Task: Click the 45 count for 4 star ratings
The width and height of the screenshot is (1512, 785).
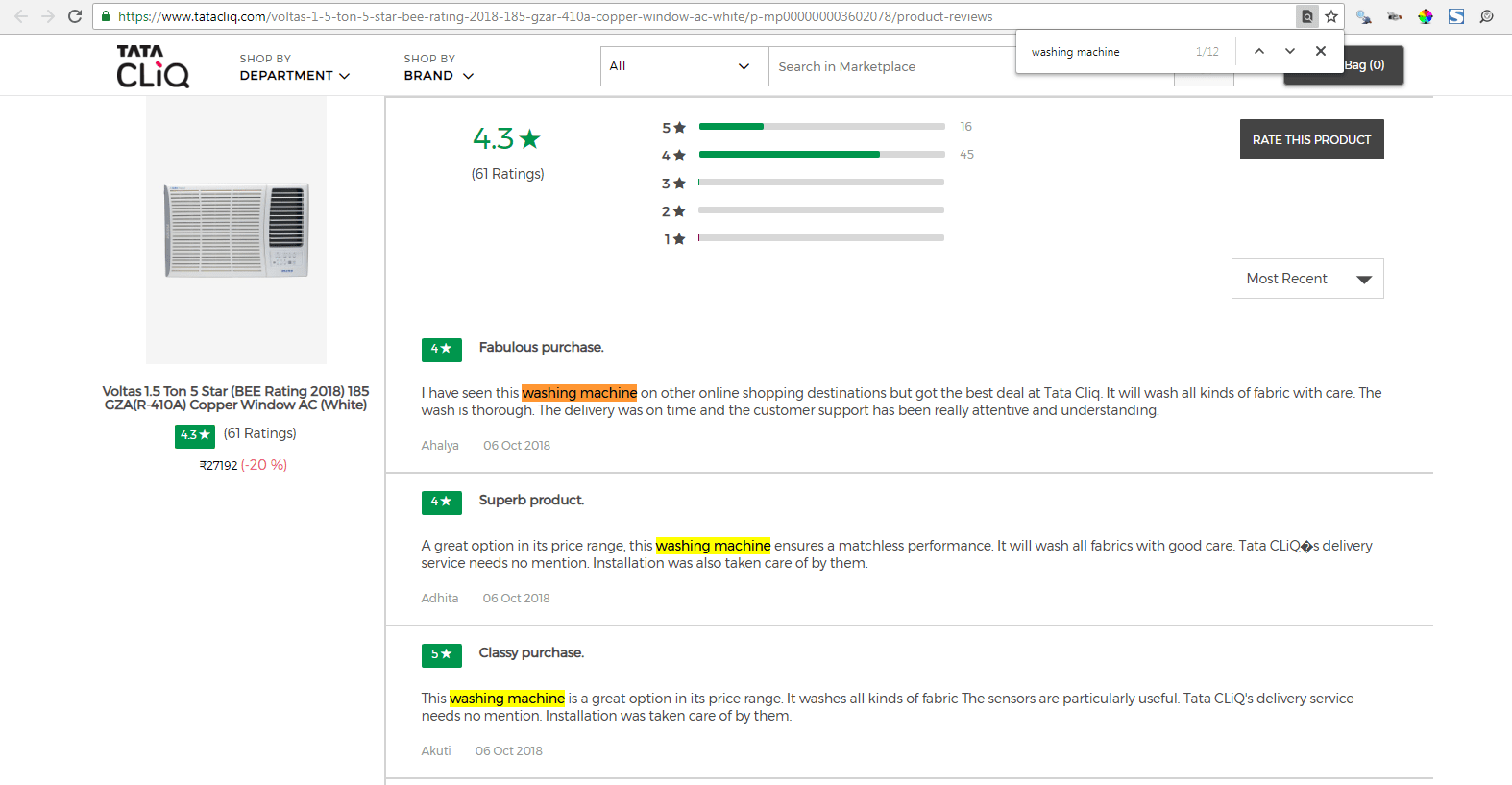Action: pyautogui.click(x=966, y=155)
